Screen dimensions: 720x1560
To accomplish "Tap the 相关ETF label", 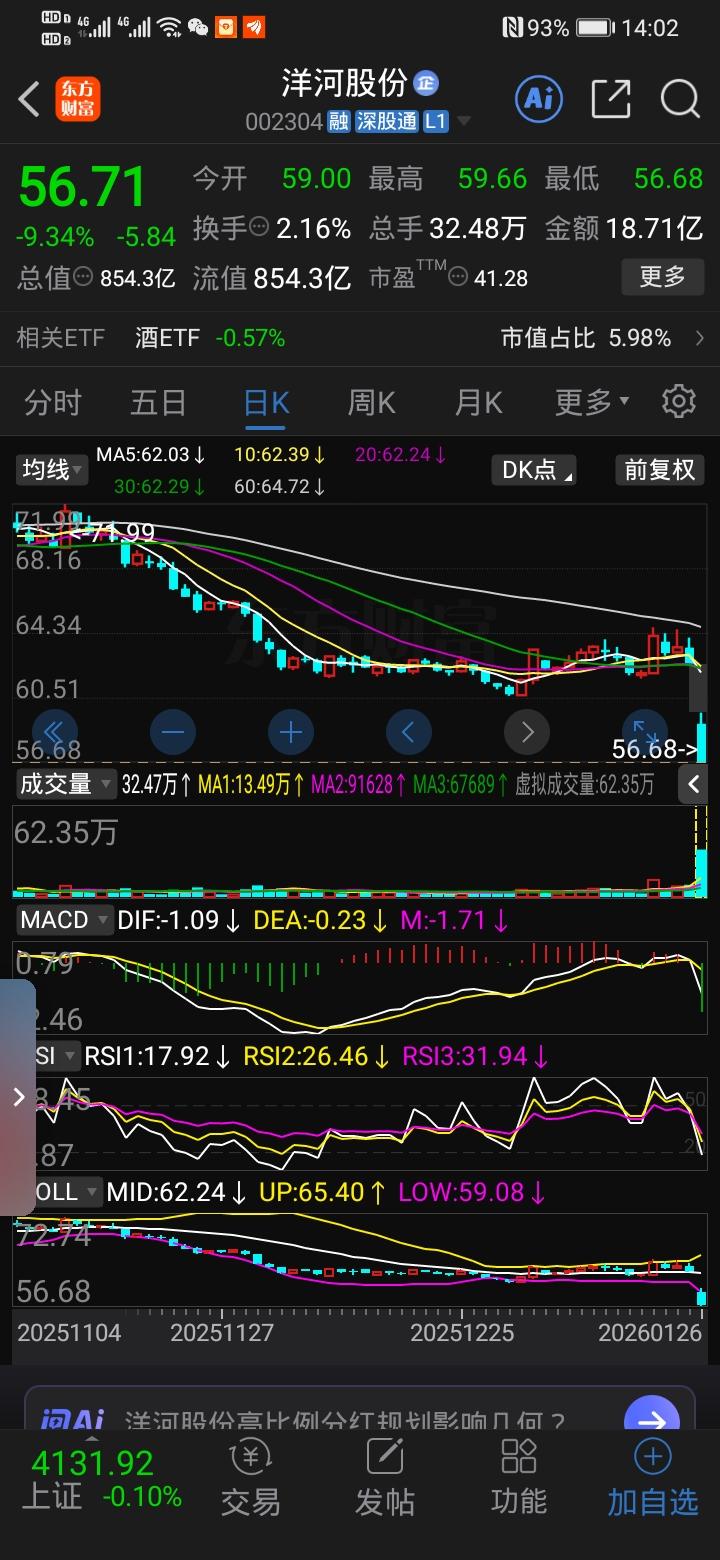I will pos(61,338).
